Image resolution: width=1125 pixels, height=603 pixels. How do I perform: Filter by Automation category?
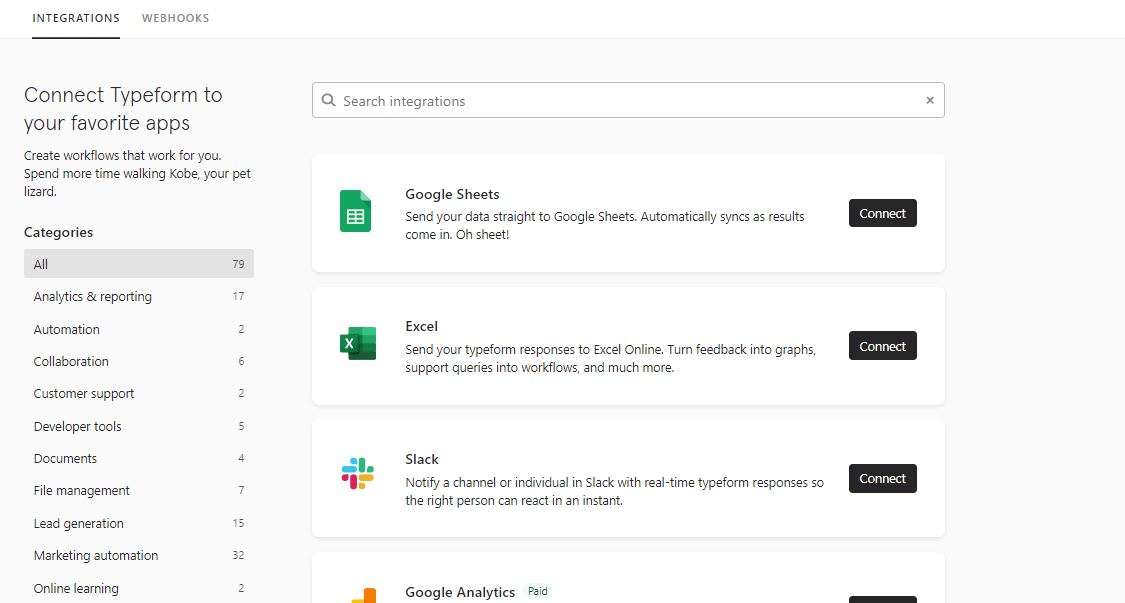[x=138, y=329]
